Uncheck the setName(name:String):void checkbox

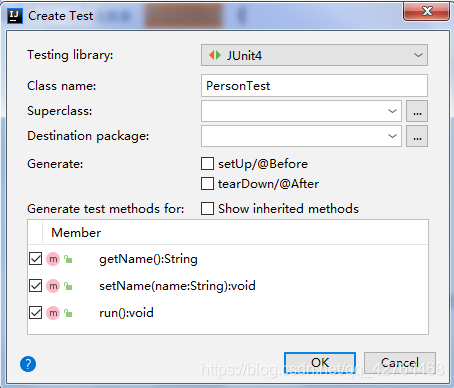(35, 286)
